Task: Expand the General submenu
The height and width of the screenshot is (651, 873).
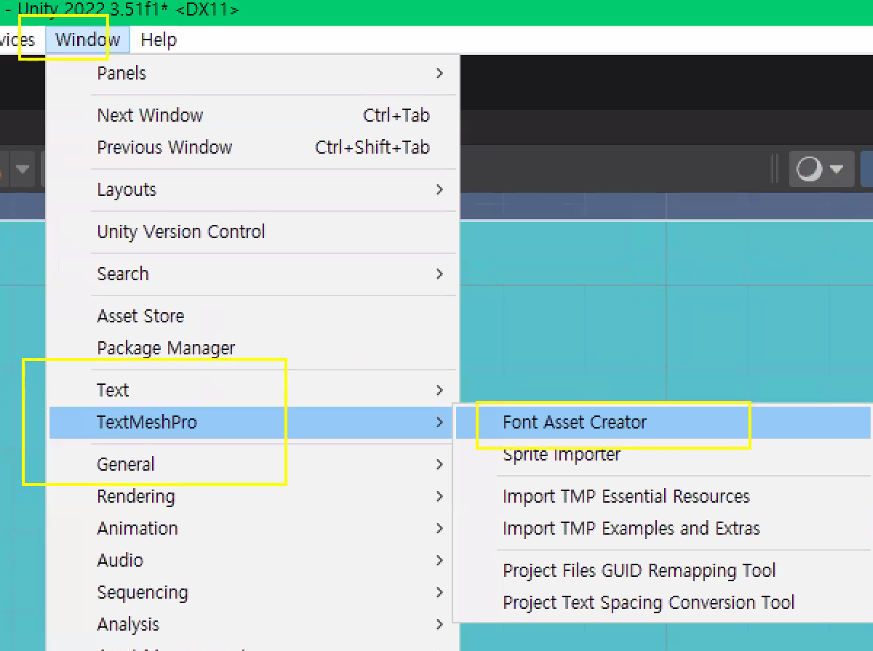Action: (253, 464)
